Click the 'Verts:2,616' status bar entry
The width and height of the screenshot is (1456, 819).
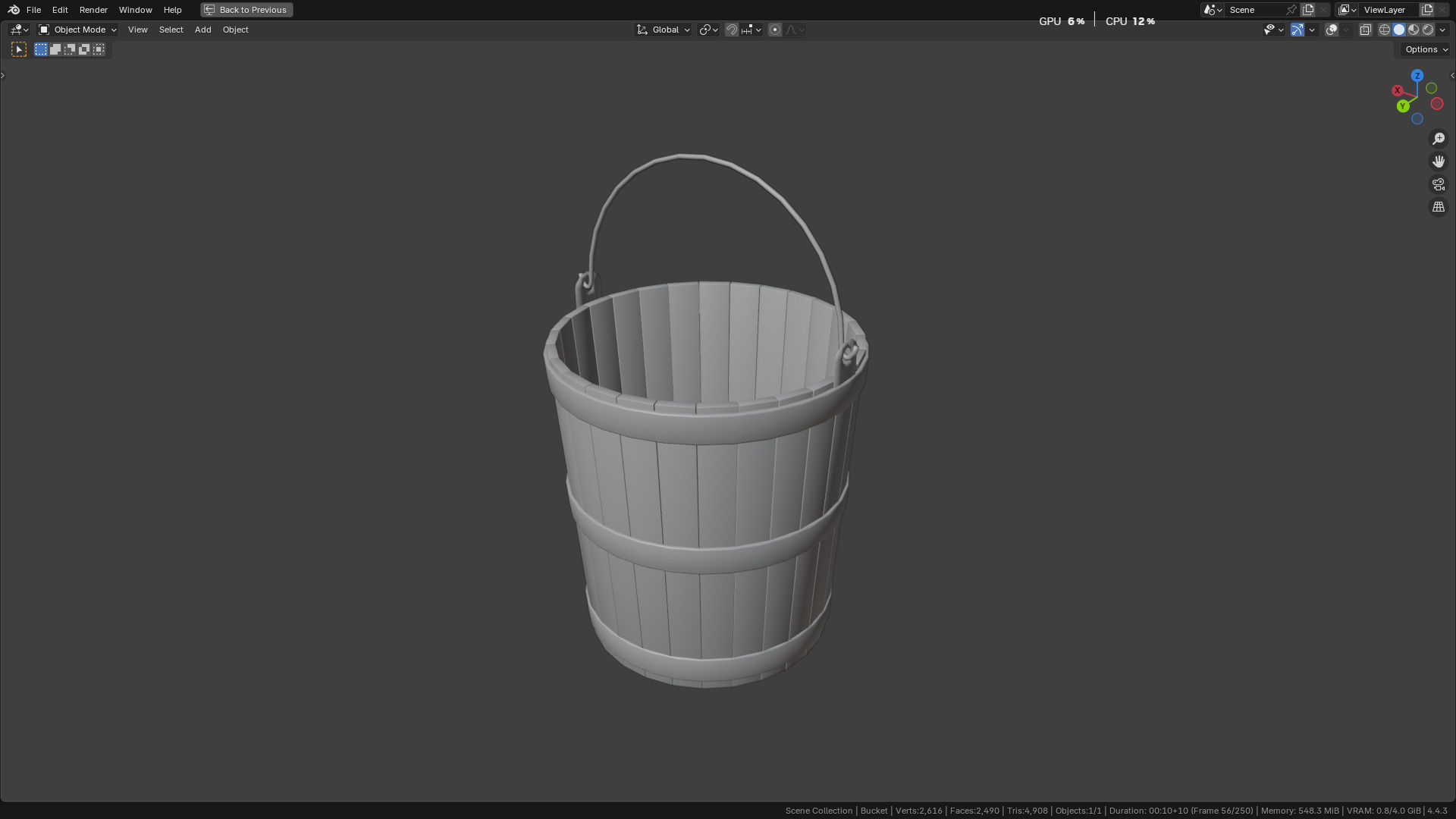click(918, 811)
